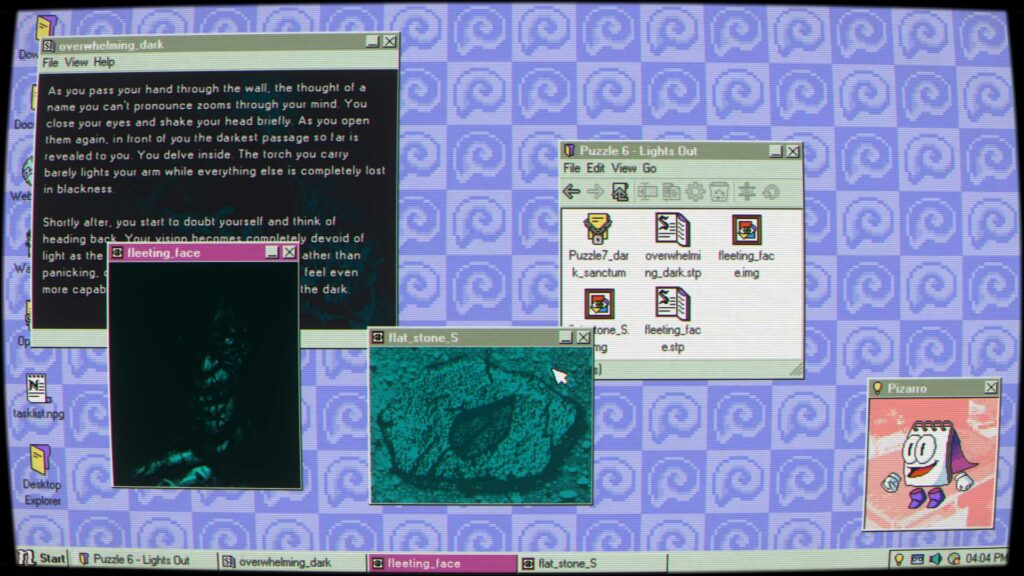The width and height of the screenshot is (1024, 576).
Task: Click the greyed gear icon in Puzzle 6 toolbar
Action: pyautogui.click(x=695, y=191)
